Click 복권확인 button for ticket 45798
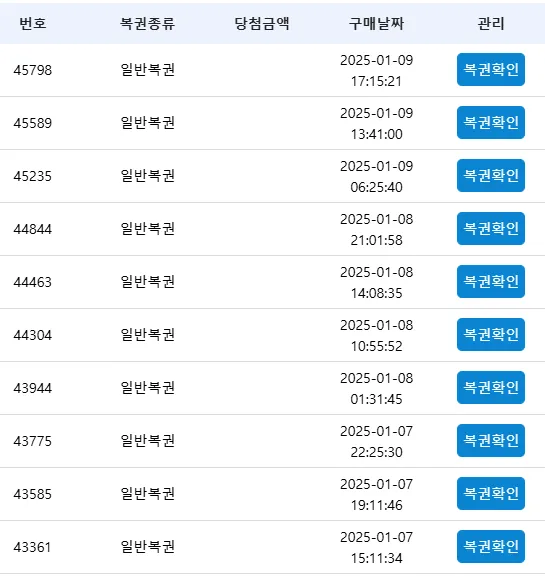 coord(491,70)
